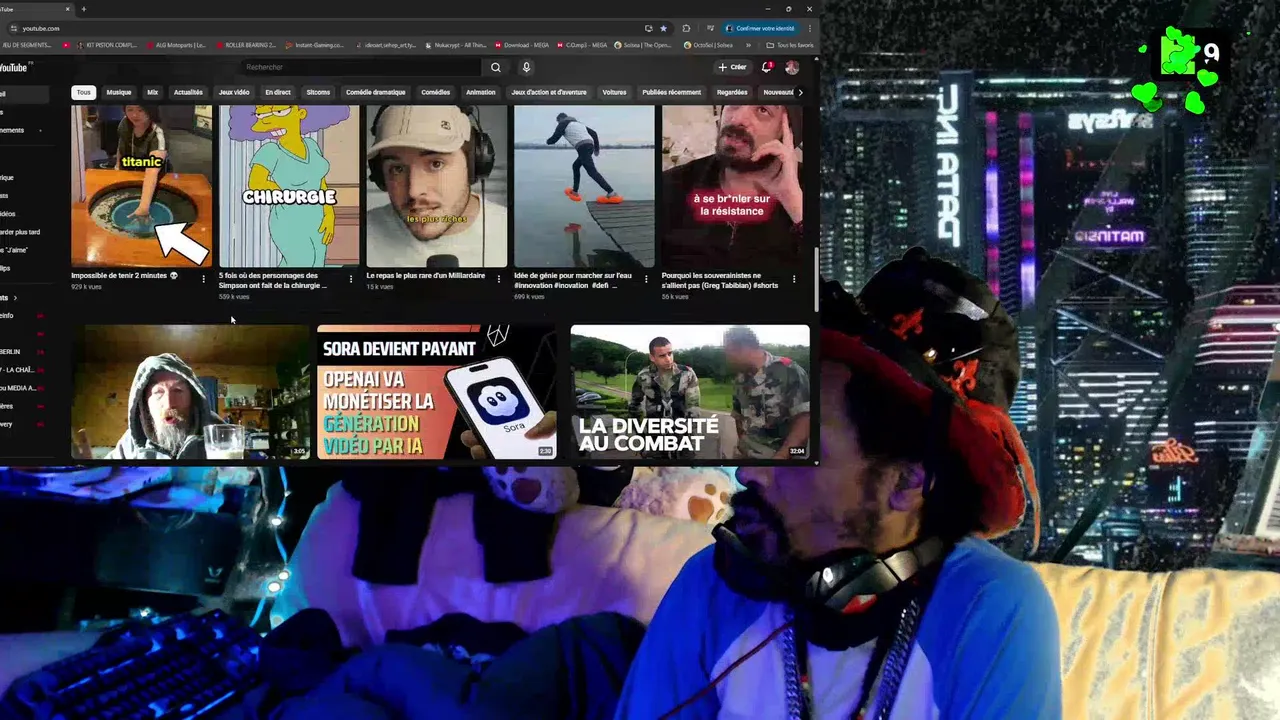Open the hooded bearded man video thumbnail

coord(190,392)
